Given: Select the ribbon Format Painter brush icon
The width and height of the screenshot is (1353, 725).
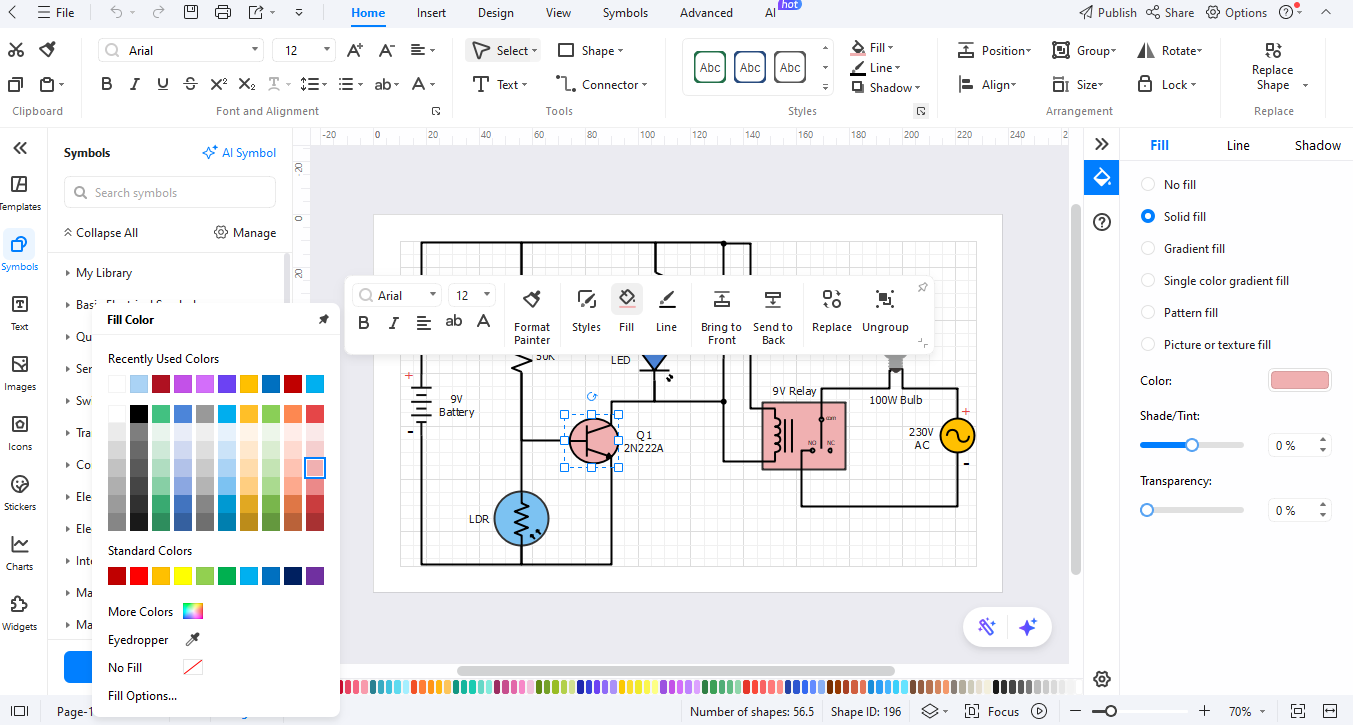Looking at the screenshot, I should [47, 50].
